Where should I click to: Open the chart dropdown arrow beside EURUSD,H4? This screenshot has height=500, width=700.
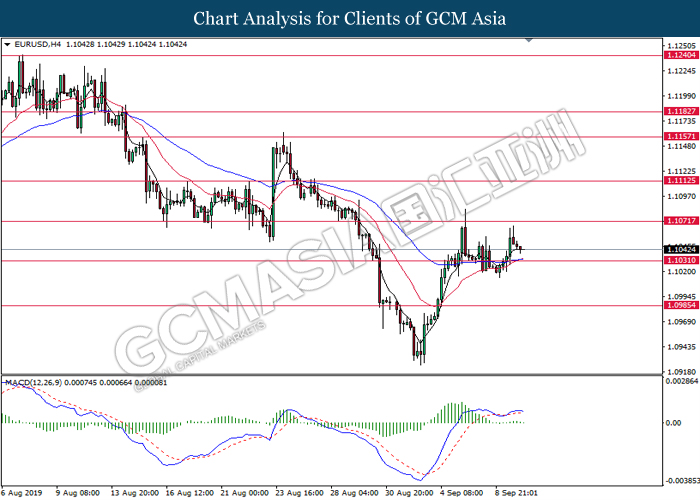click(x=8, y=45)
